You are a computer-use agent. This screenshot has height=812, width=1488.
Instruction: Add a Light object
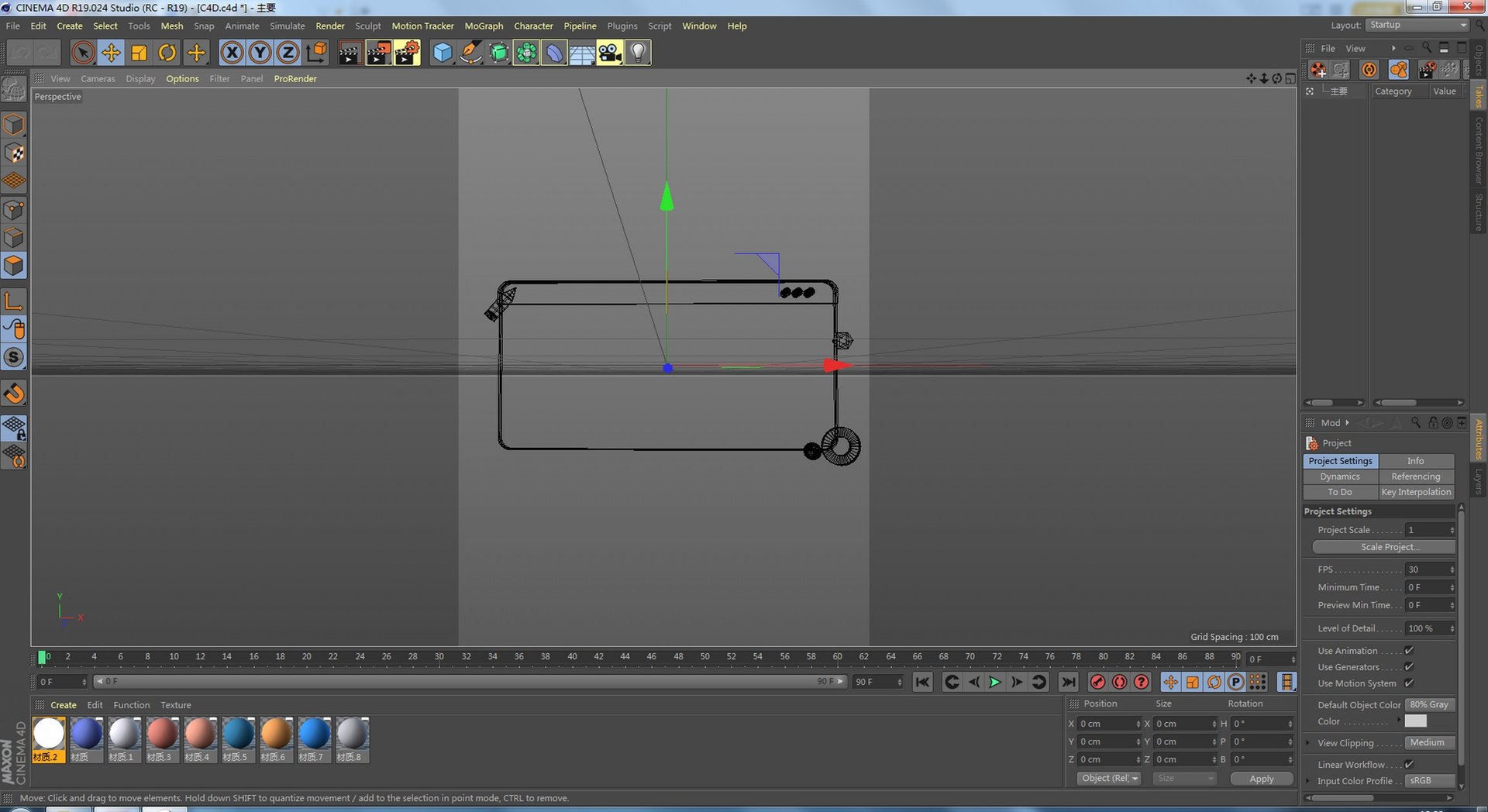click(x=638, y=53)
